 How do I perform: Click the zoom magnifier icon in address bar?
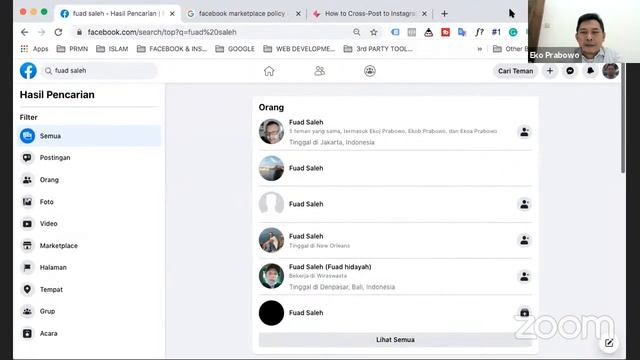[x=357, y=32]
